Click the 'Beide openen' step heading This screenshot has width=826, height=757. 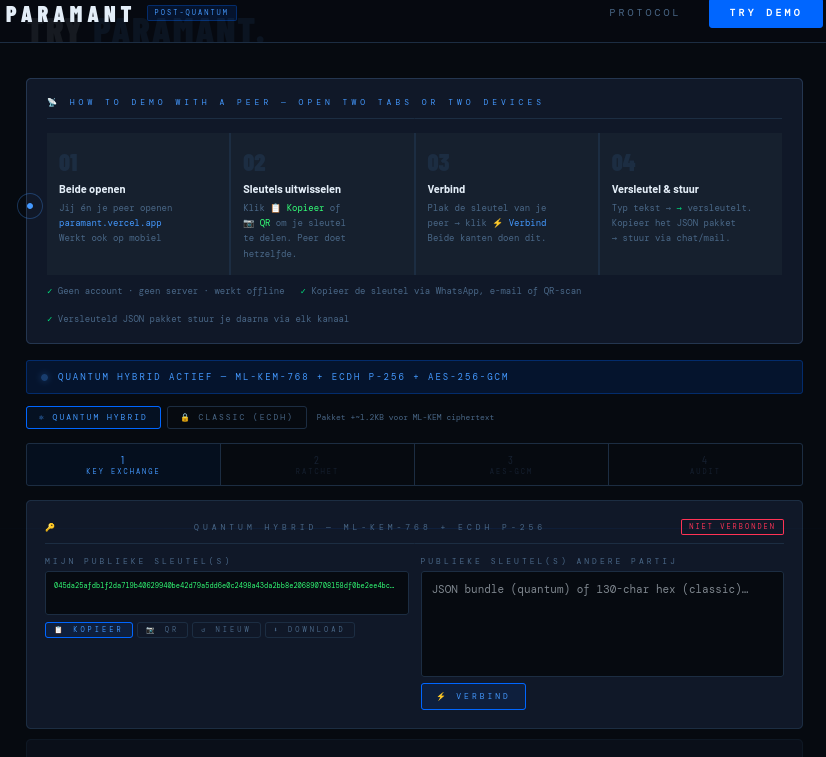point(92,189)
